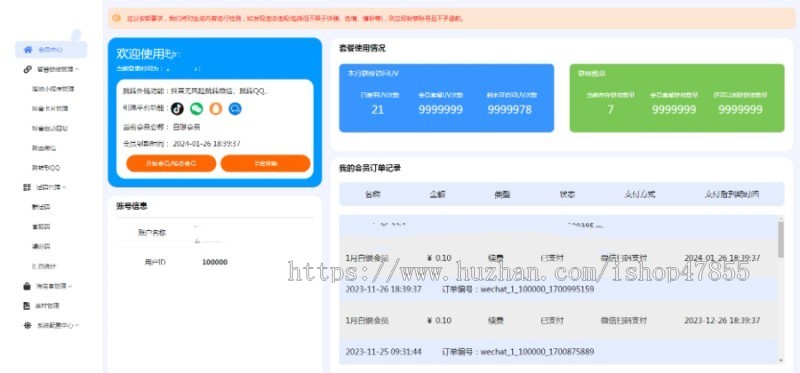
Task: Collapse the QR code (活码) sidebar group chevron
Action: pyautogui.click(x=65, y=187)
